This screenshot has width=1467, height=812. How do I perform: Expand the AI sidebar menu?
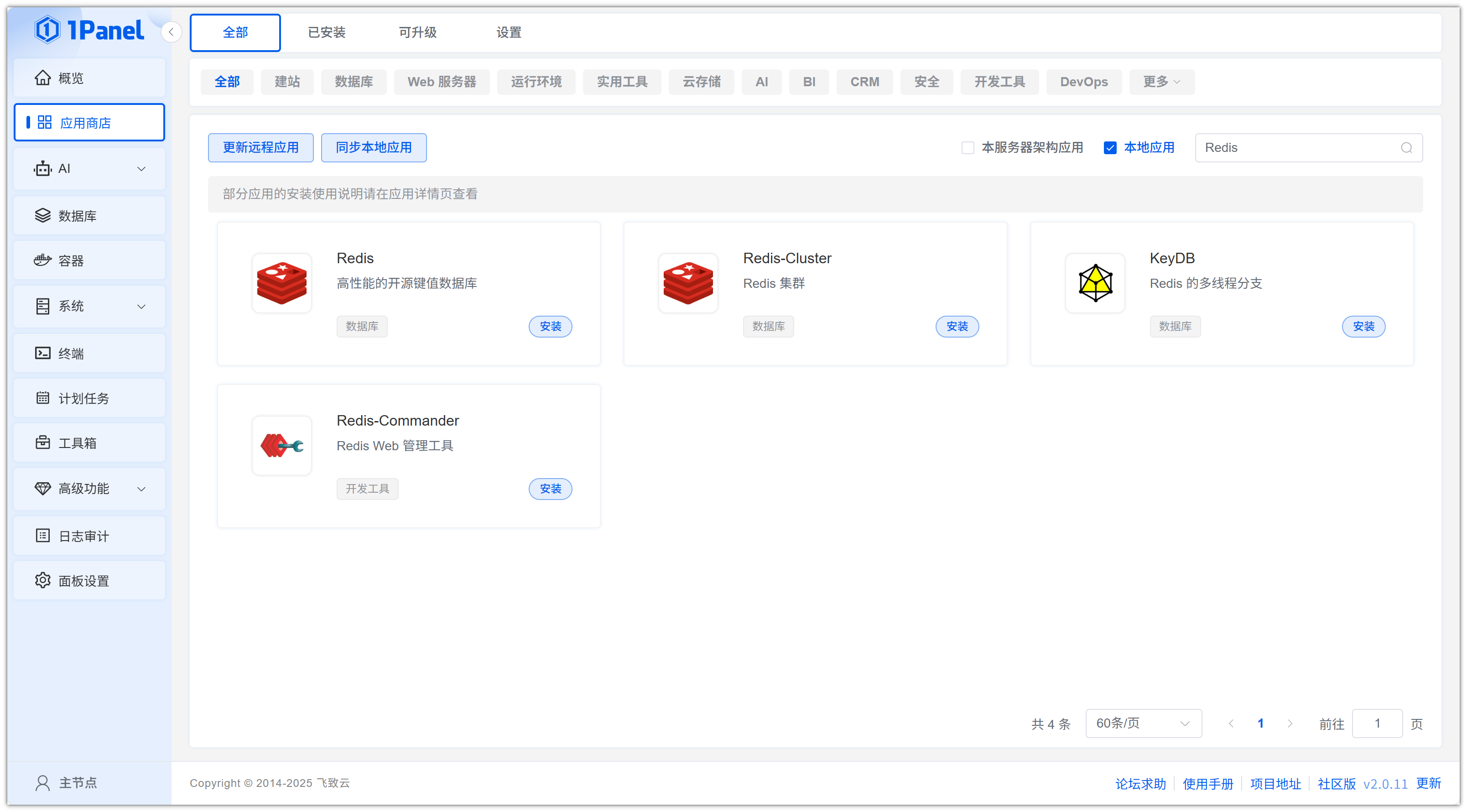[89, 168]
